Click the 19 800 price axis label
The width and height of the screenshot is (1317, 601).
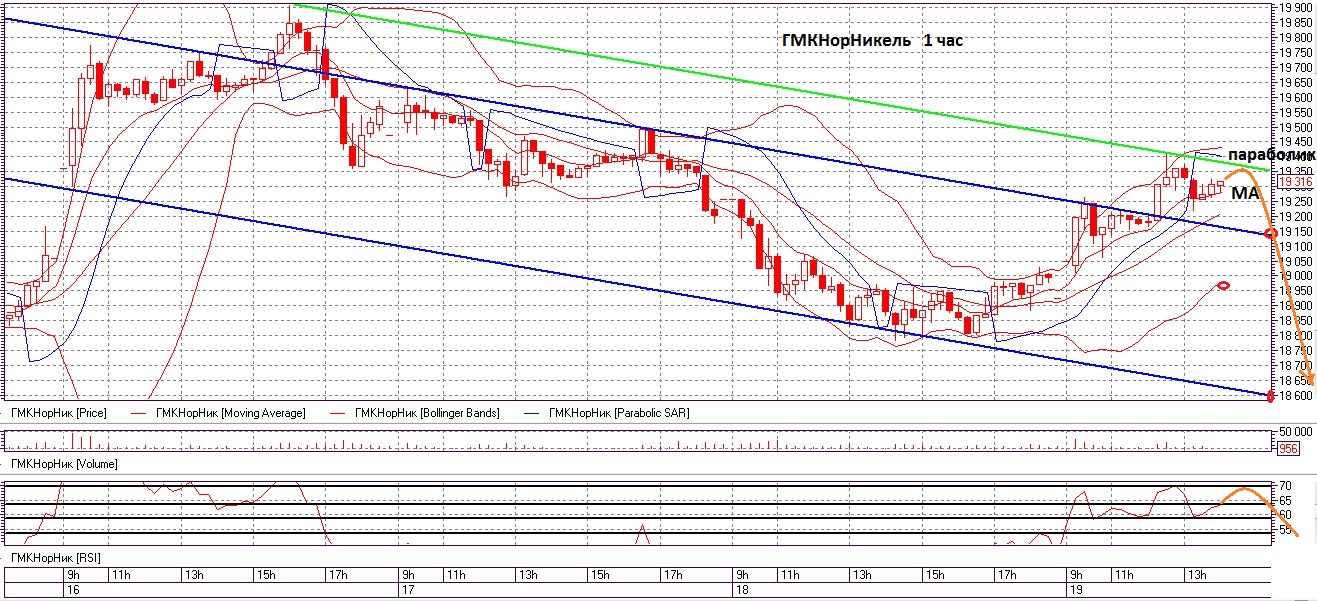(x=1296, y=38)
